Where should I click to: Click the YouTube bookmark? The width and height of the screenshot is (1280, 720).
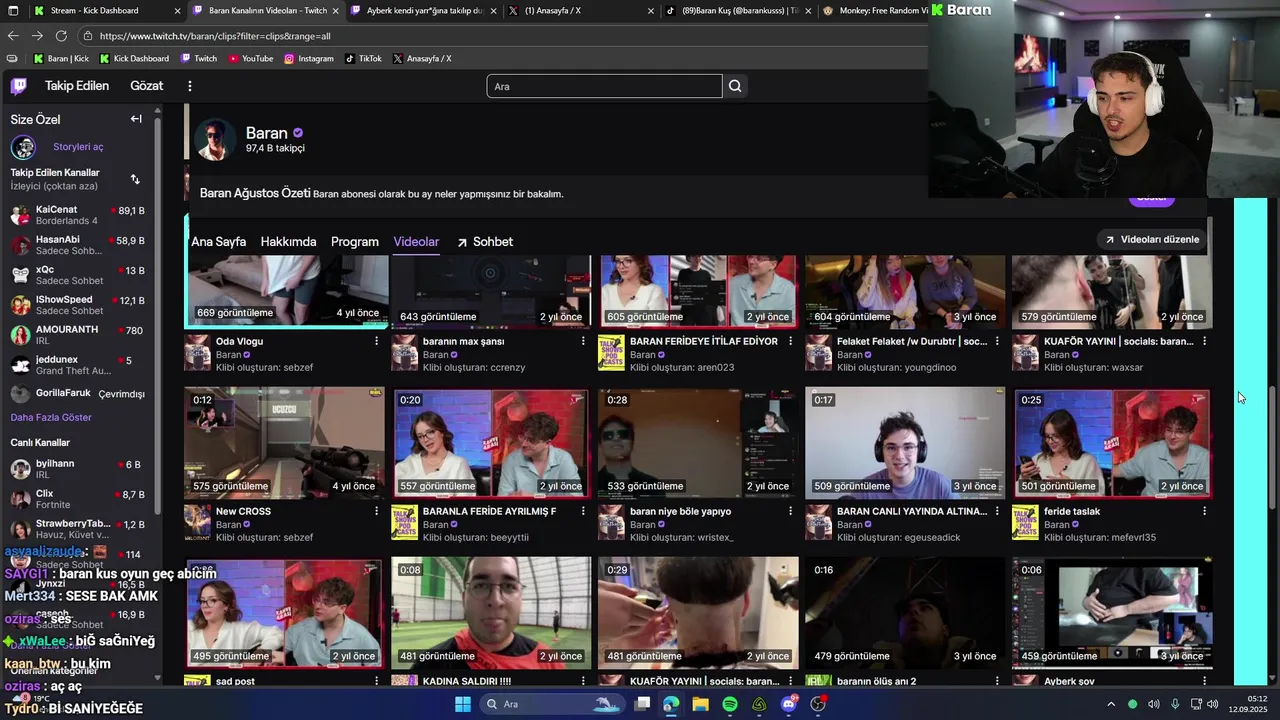coord(250,59)
